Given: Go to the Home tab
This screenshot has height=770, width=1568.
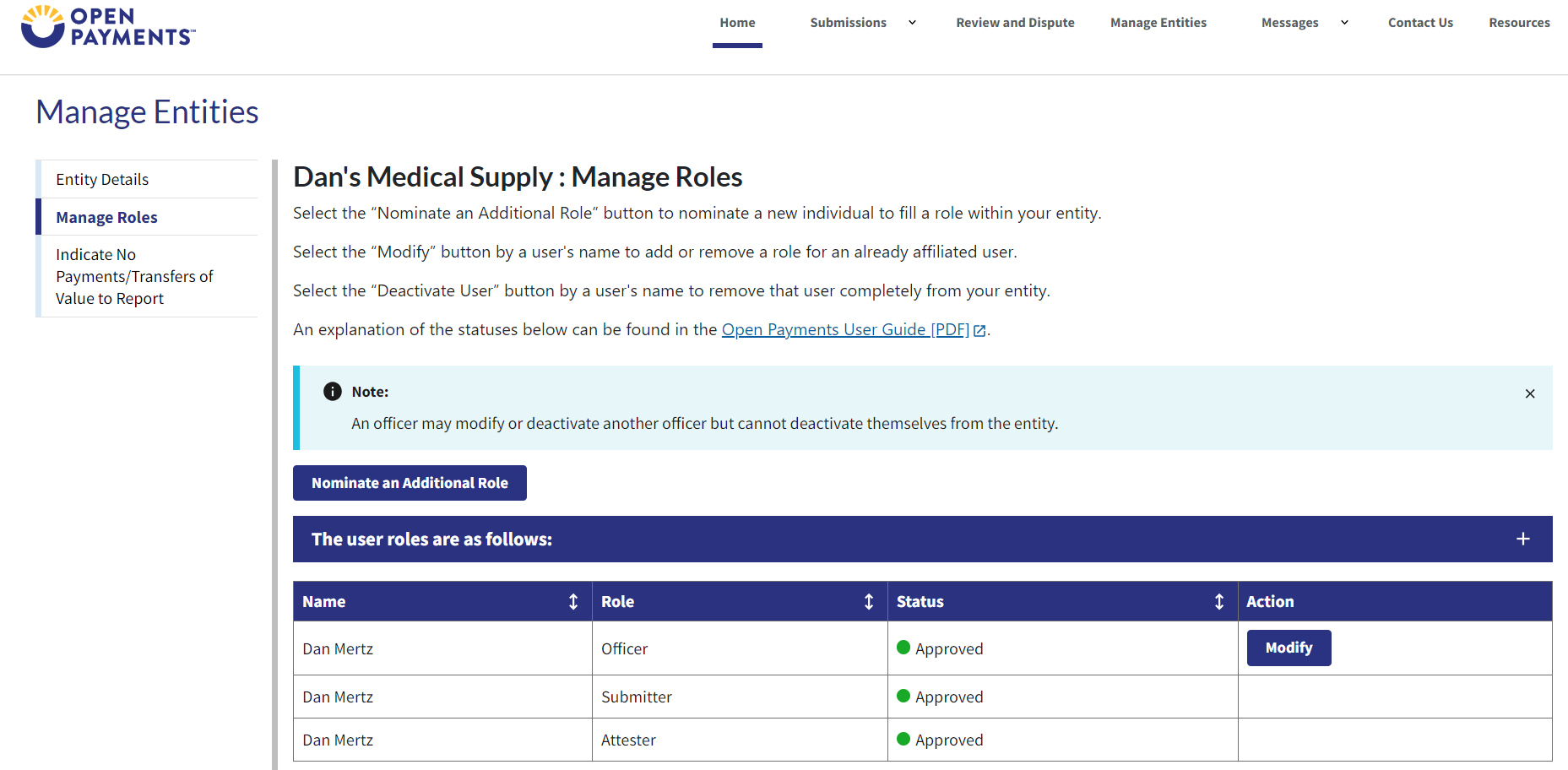Looking at the screenshot, I should pos(737,23).
